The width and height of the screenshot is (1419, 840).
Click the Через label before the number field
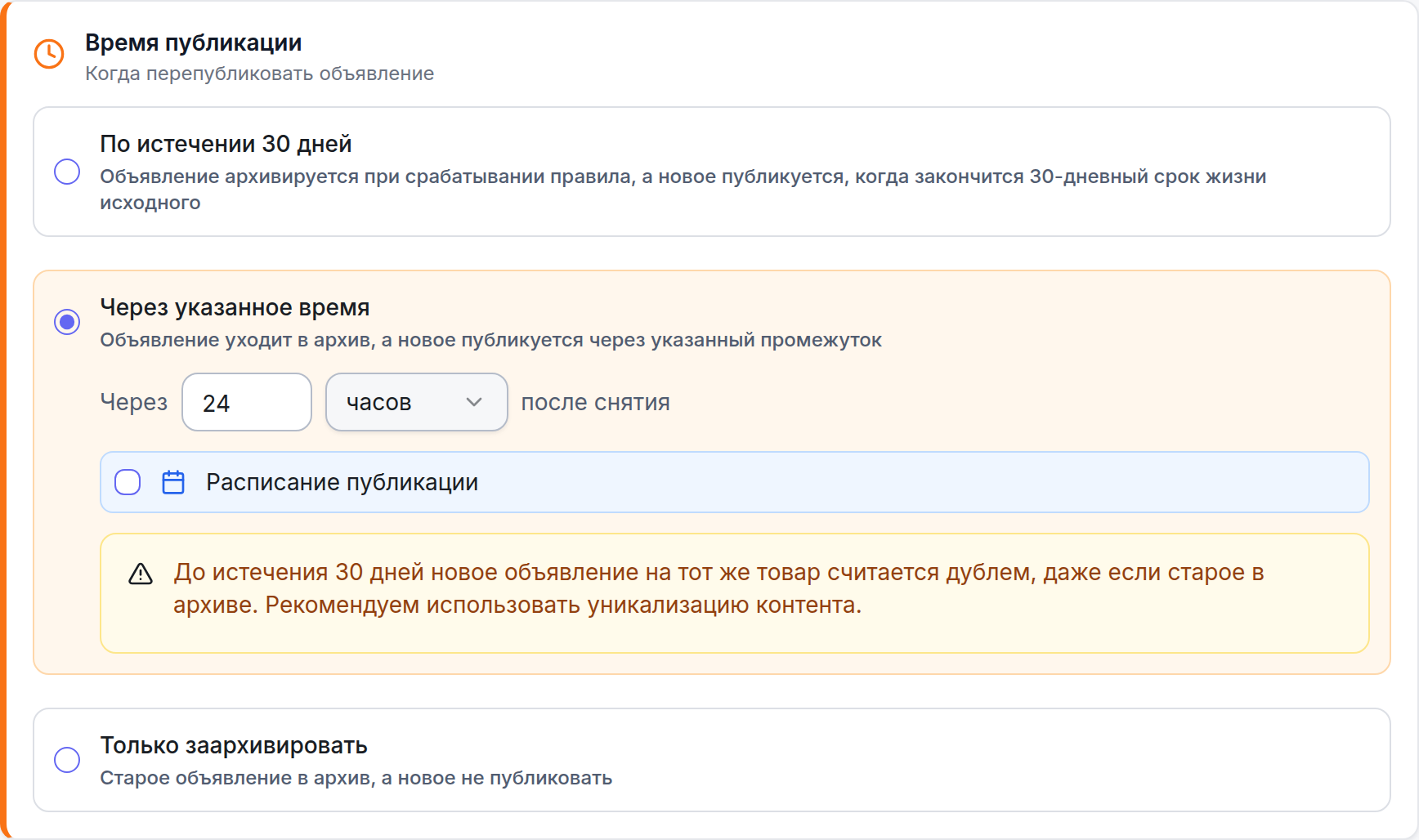point(134,402)
